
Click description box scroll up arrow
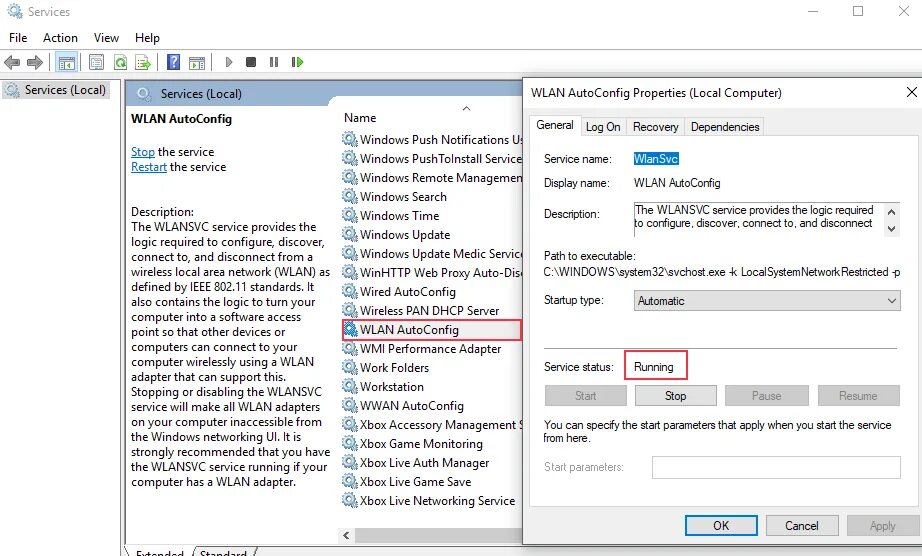pyautogui.click(x=891, y=212)
